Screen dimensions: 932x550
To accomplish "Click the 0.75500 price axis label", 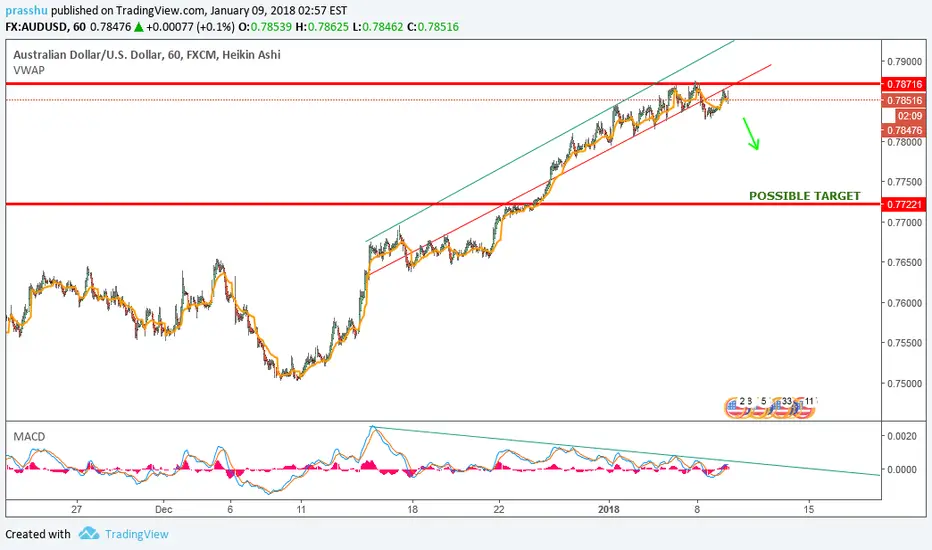I will tap(905, 343).
